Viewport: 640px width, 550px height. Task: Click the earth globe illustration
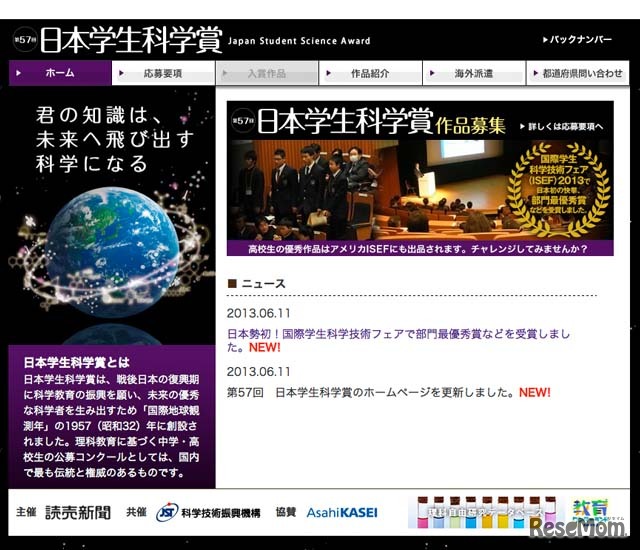[x=112, y=252]
